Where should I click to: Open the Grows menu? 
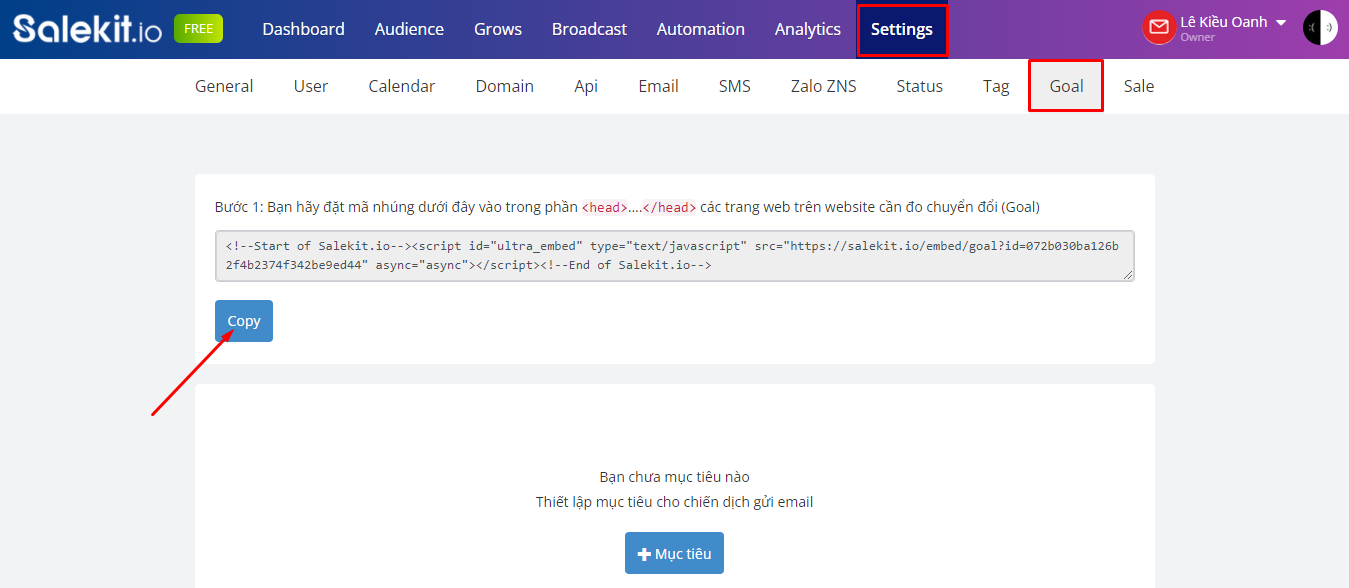point(498,29)
